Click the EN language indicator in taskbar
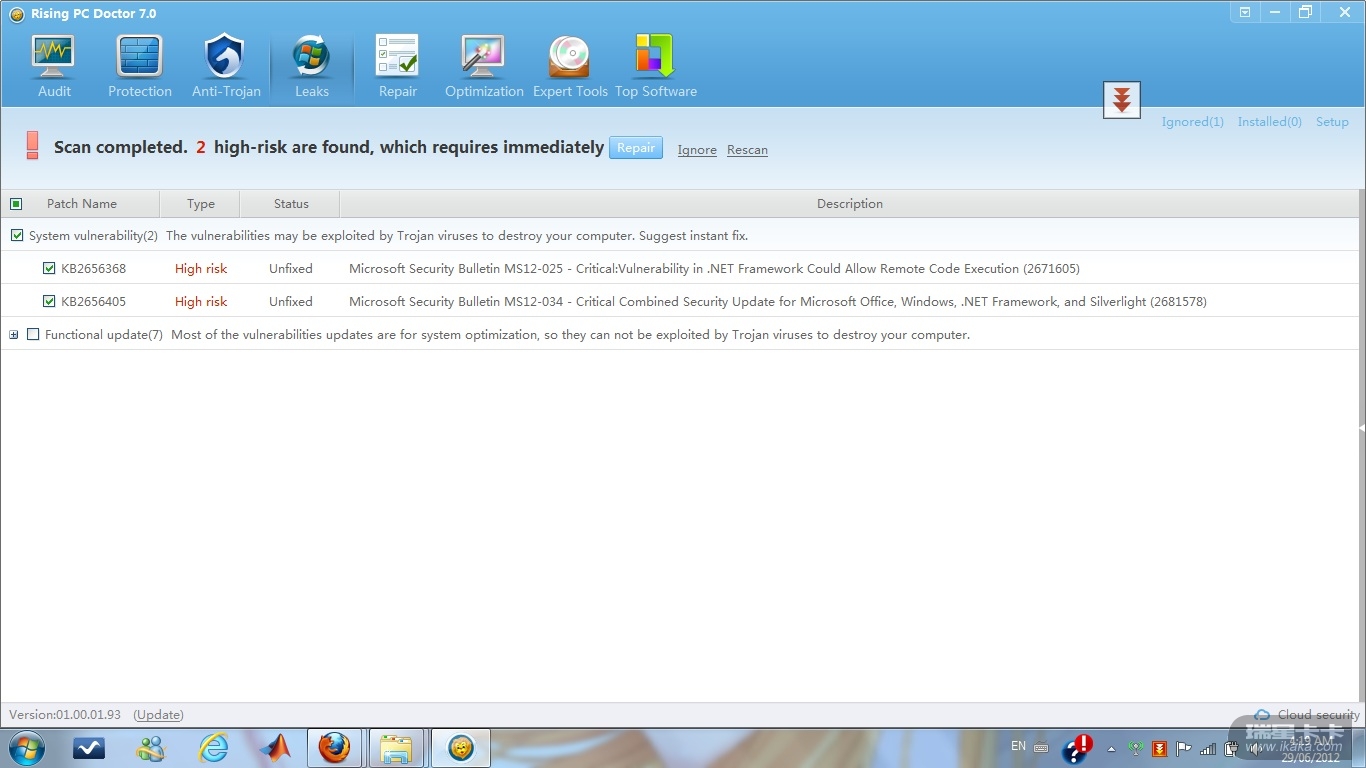The width and height of the screenshot is (1366, 768). [1018, 746]
